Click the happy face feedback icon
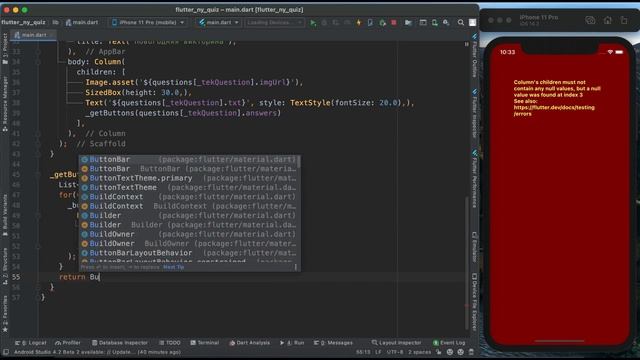The image size is (640, 360). (x=449, y=352)
